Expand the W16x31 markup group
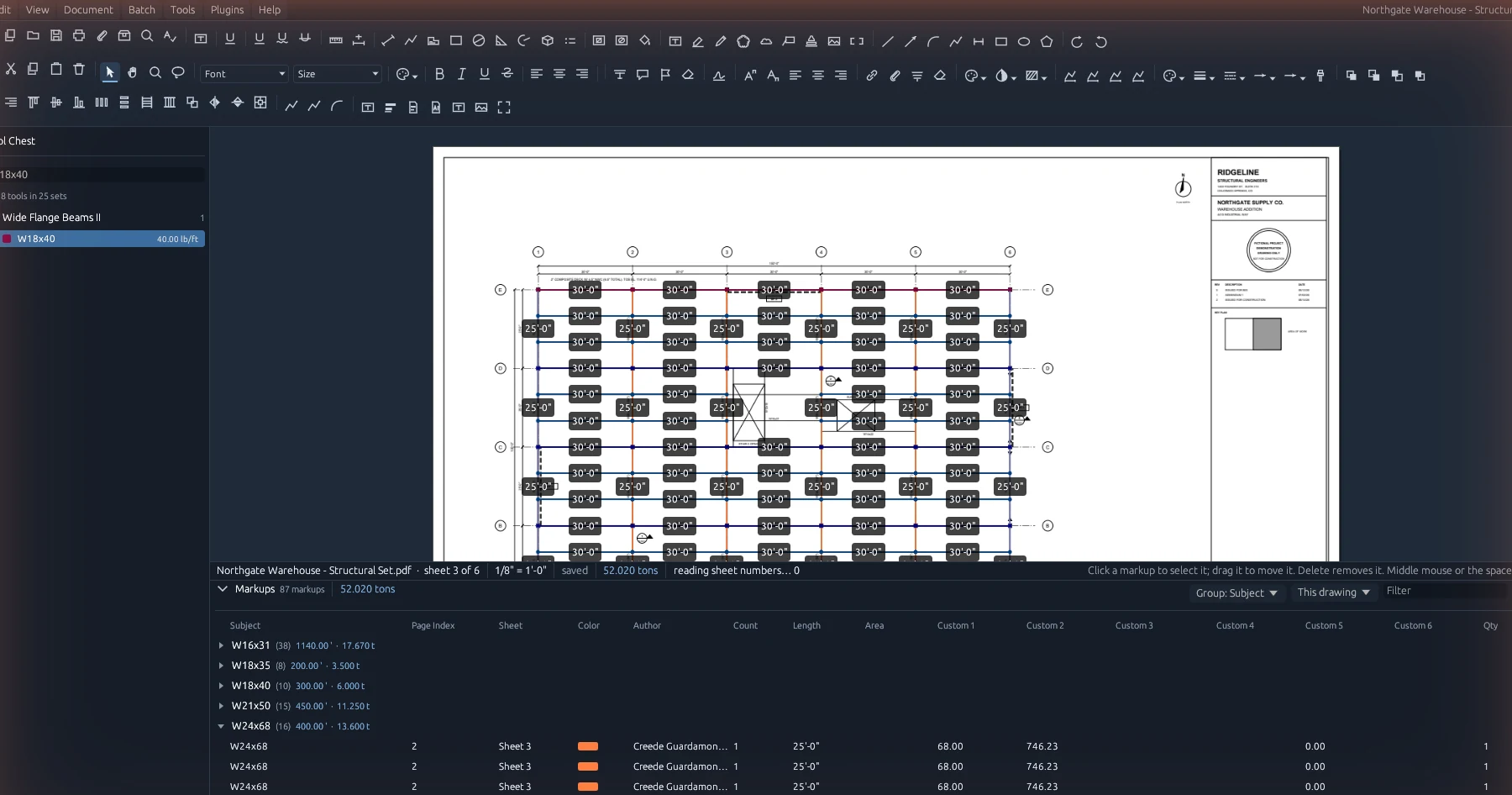Screen dimensions: 1512x795 tap(221, 645)
